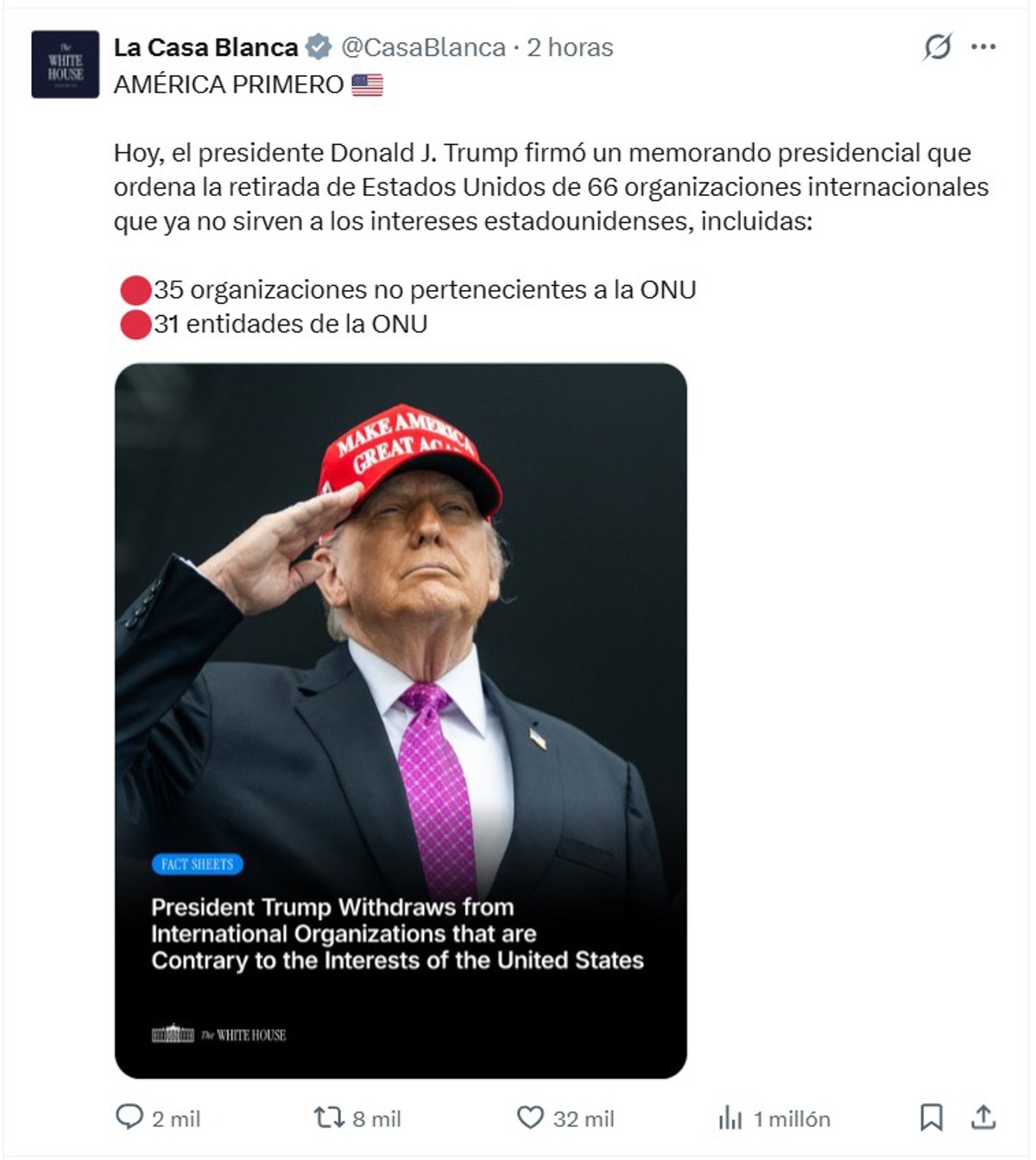
Task: Repost using the retweet arrows icon
Action: pos(329,1118)
